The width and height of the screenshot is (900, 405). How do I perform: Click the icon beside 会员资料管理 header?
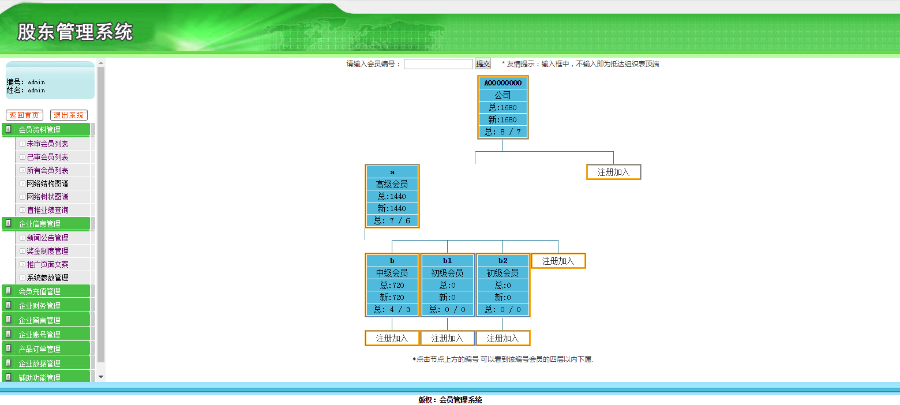tap(8, 130)
